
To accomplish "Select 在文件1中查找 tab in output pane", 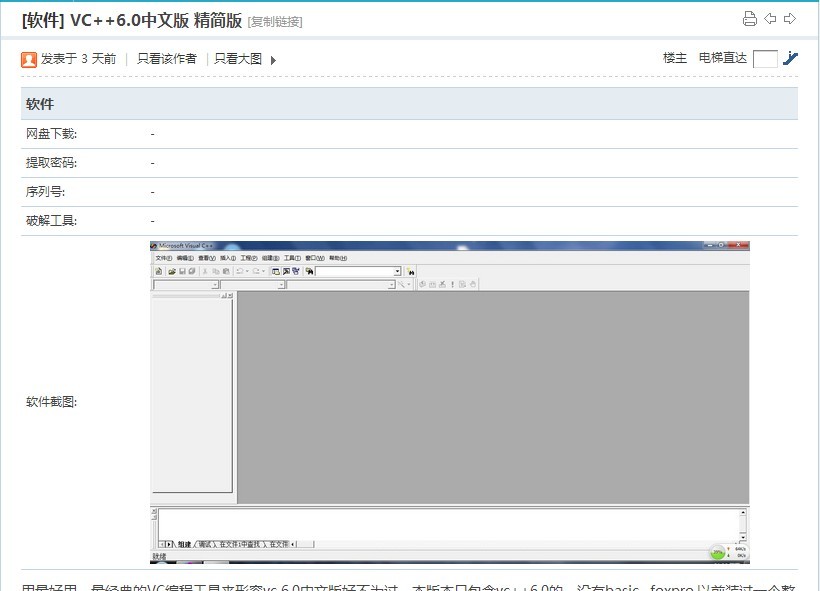I will coord(240,544).
